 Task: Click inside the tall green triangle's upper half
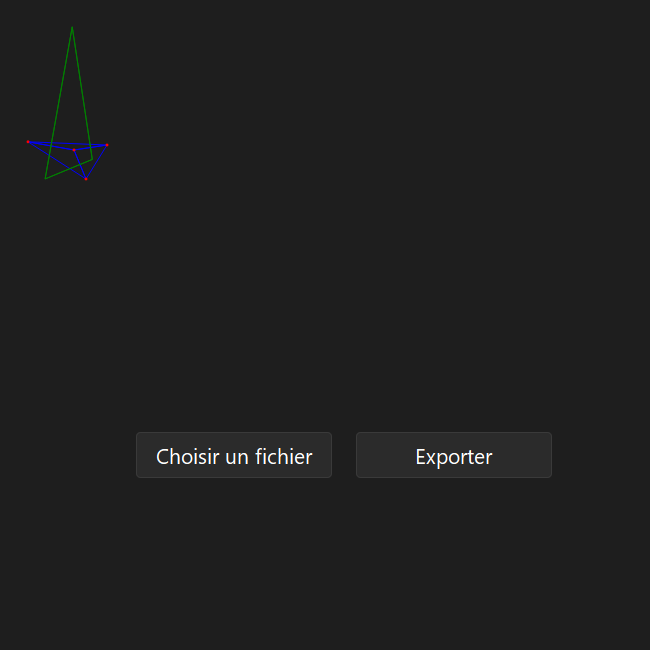72,75
